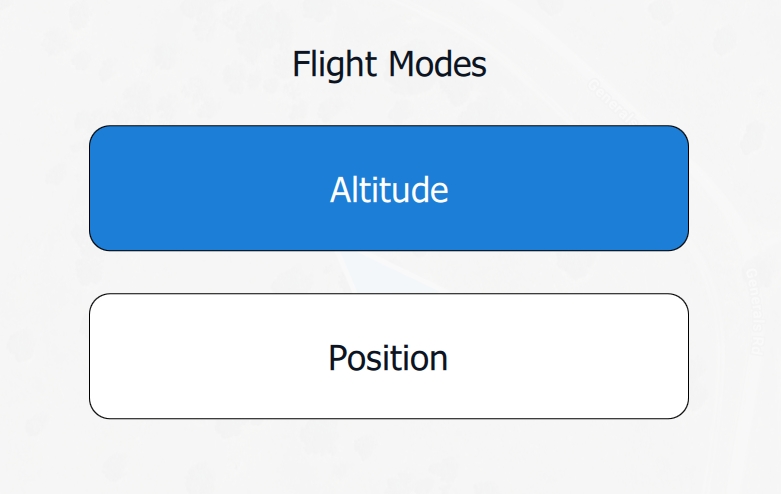781x494 pixels.
Task: Pick the first flight mode entry
Action: [x=389, y=188]
